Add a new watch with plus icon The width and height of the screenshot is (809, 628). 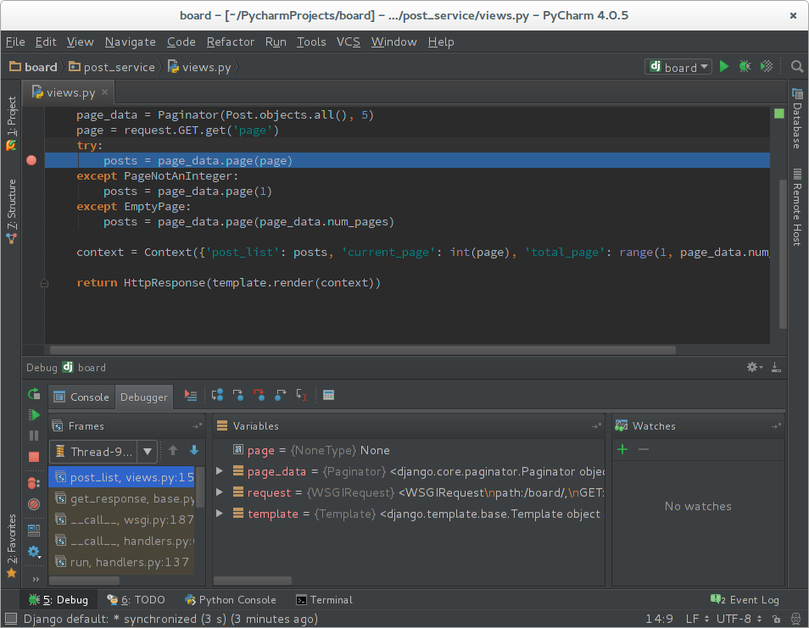[622, 449]
